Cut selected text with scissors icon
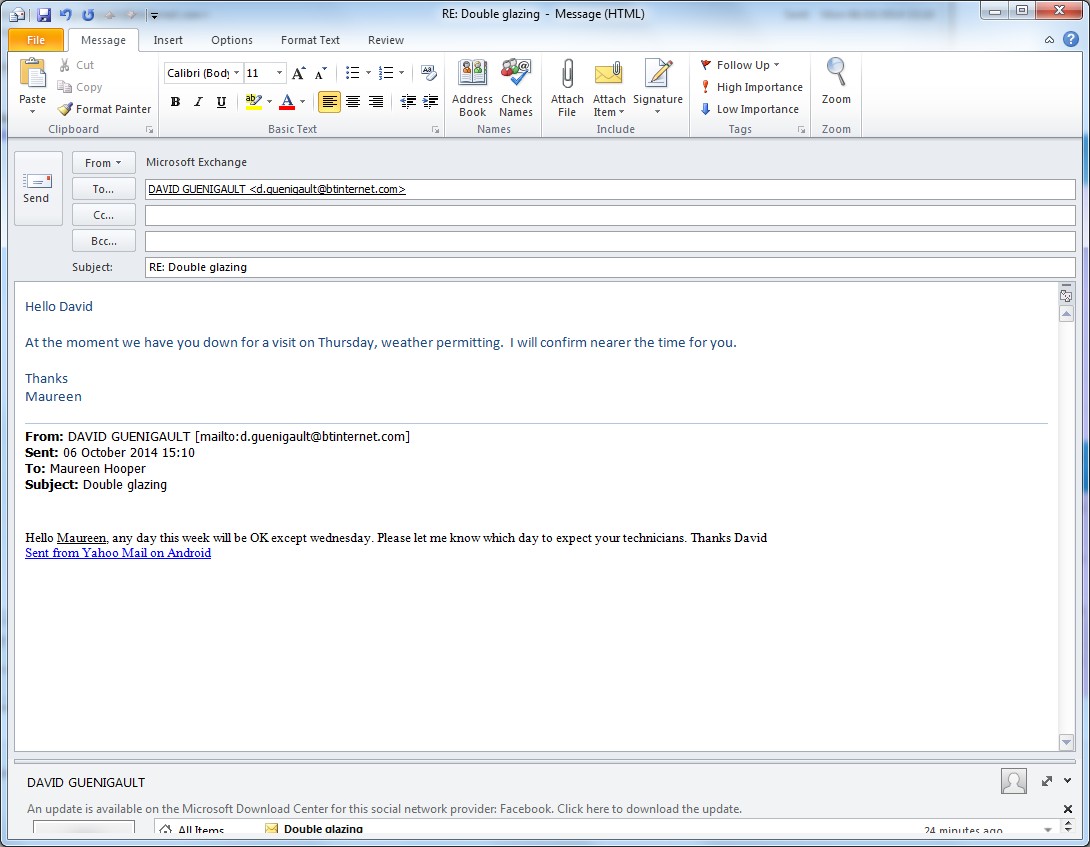Viewport: 1090px width, 847px height. [x=76, y=65]
